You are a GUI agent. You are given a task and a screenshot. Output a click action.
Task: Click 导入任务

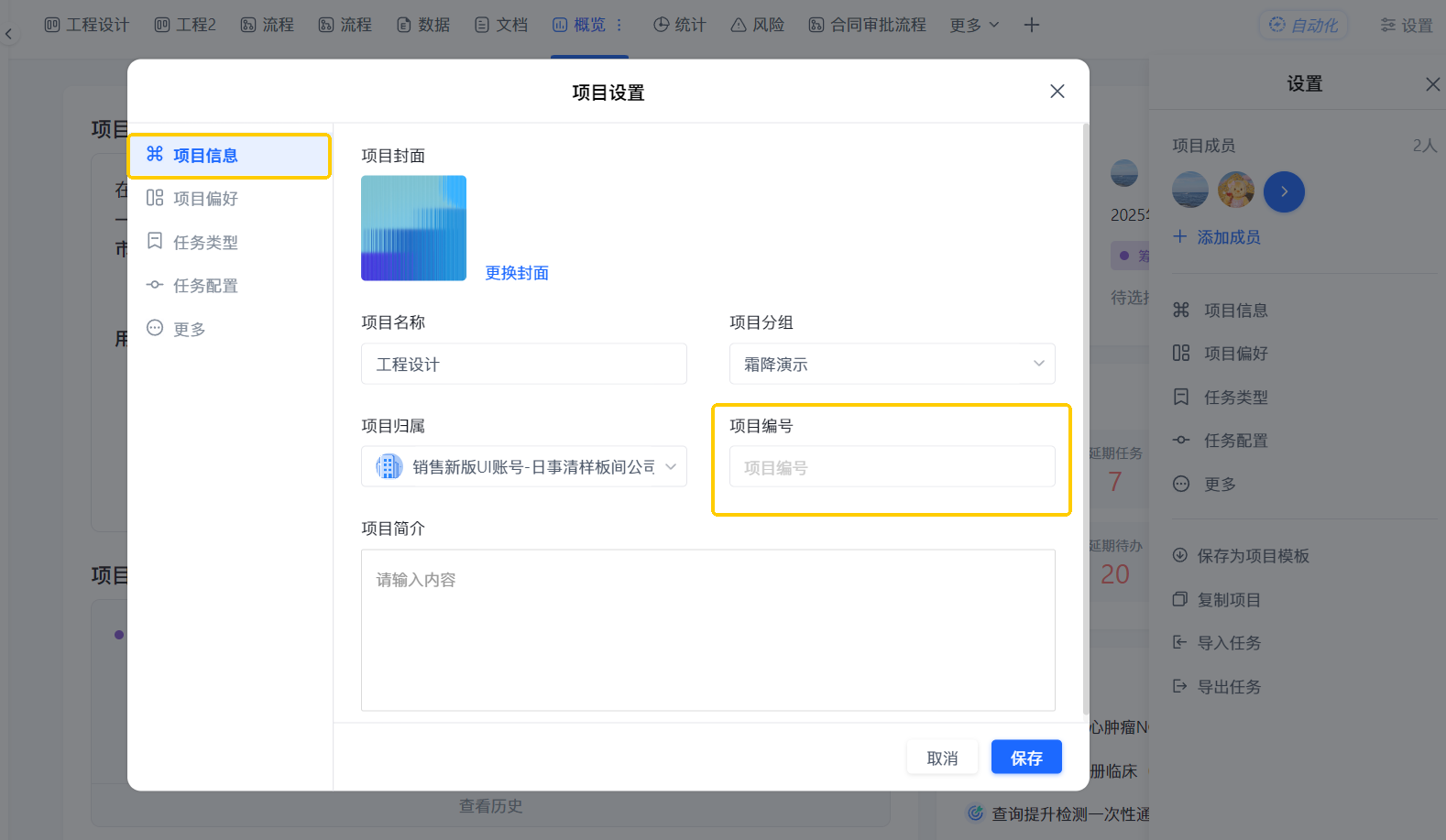pos(1217,643)
